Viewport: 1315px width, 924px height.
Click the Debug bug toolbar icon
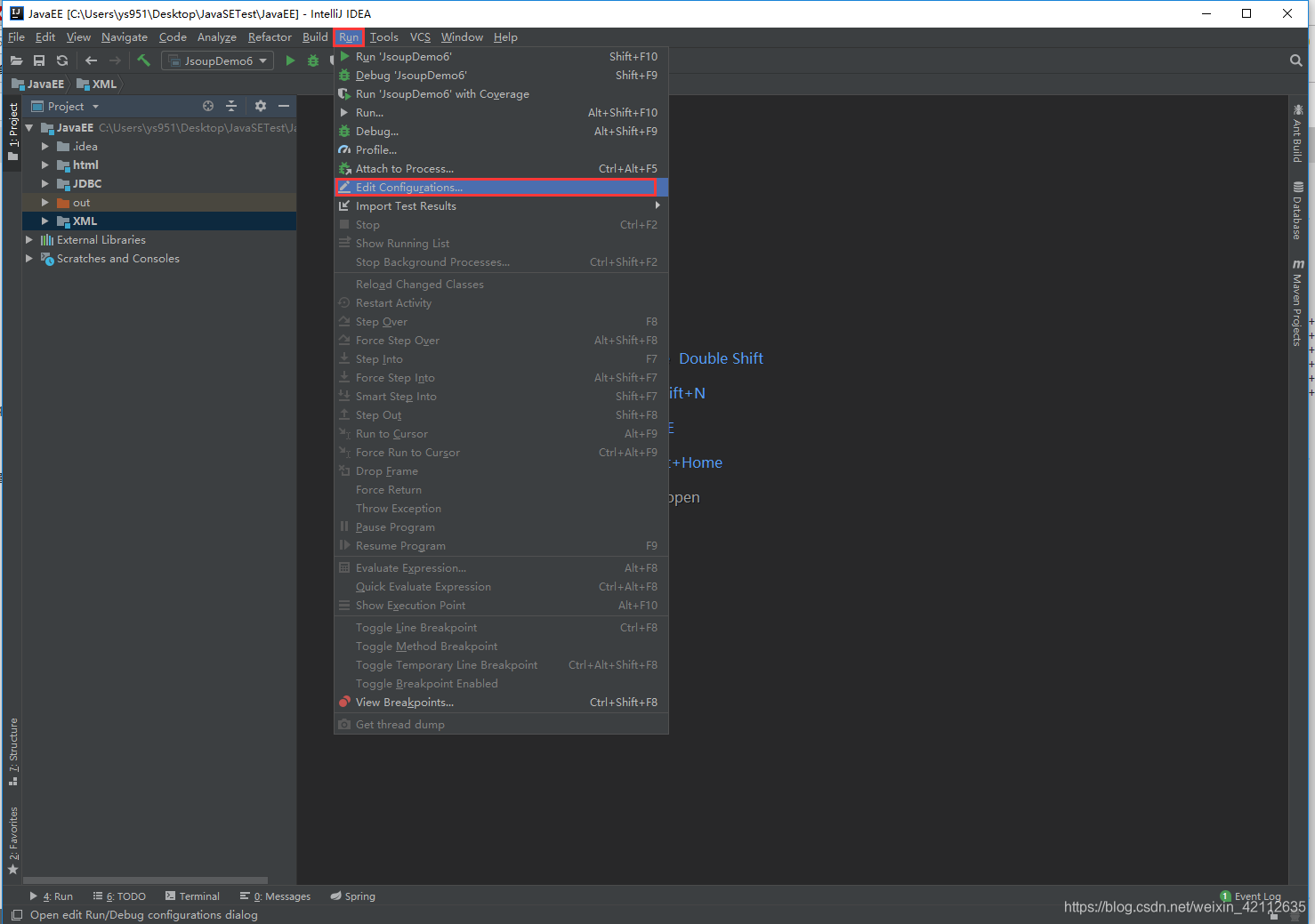[313, 60]
